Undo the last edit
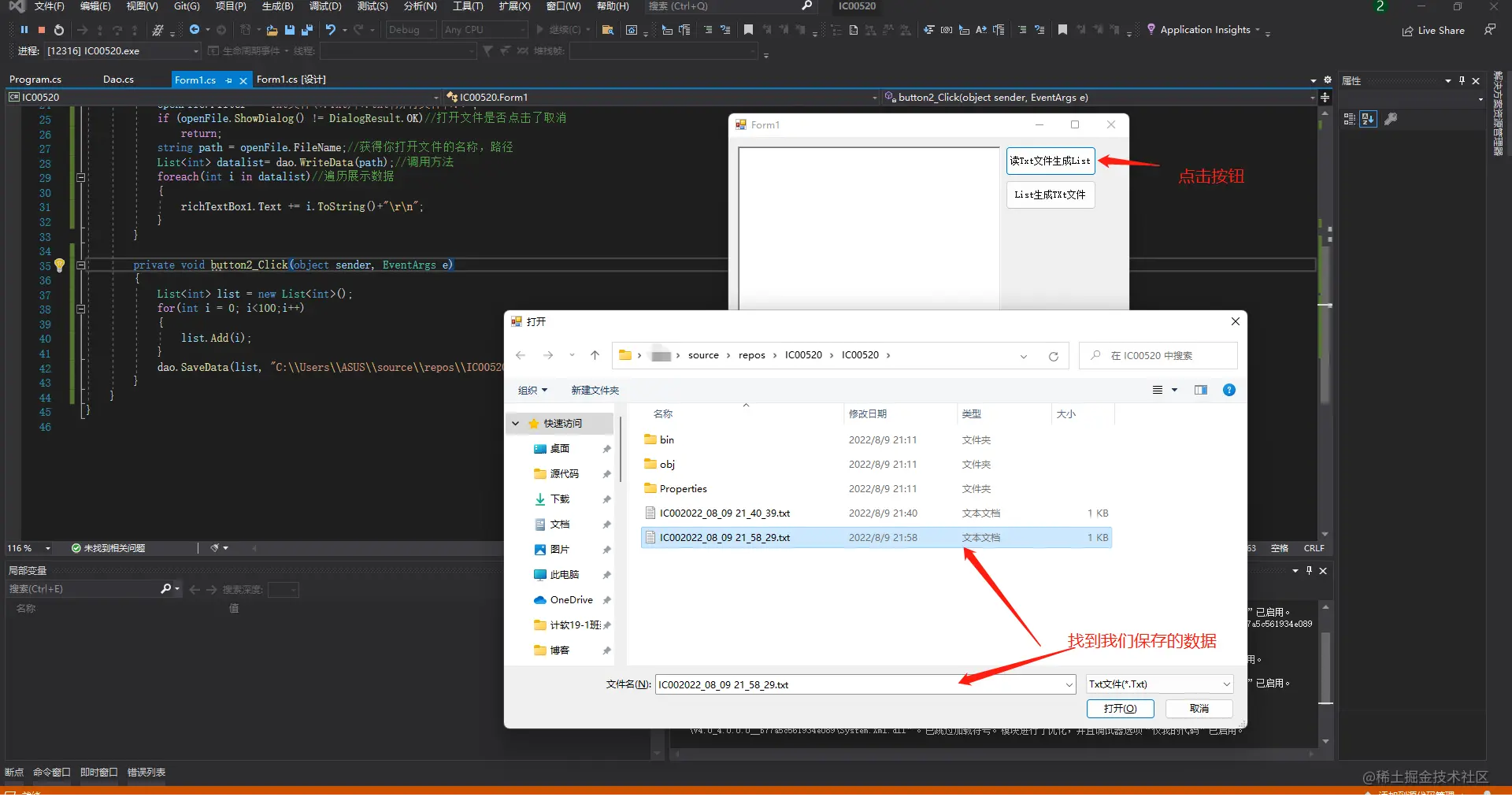The image size is (1512, 808). [x=331, y=30]
